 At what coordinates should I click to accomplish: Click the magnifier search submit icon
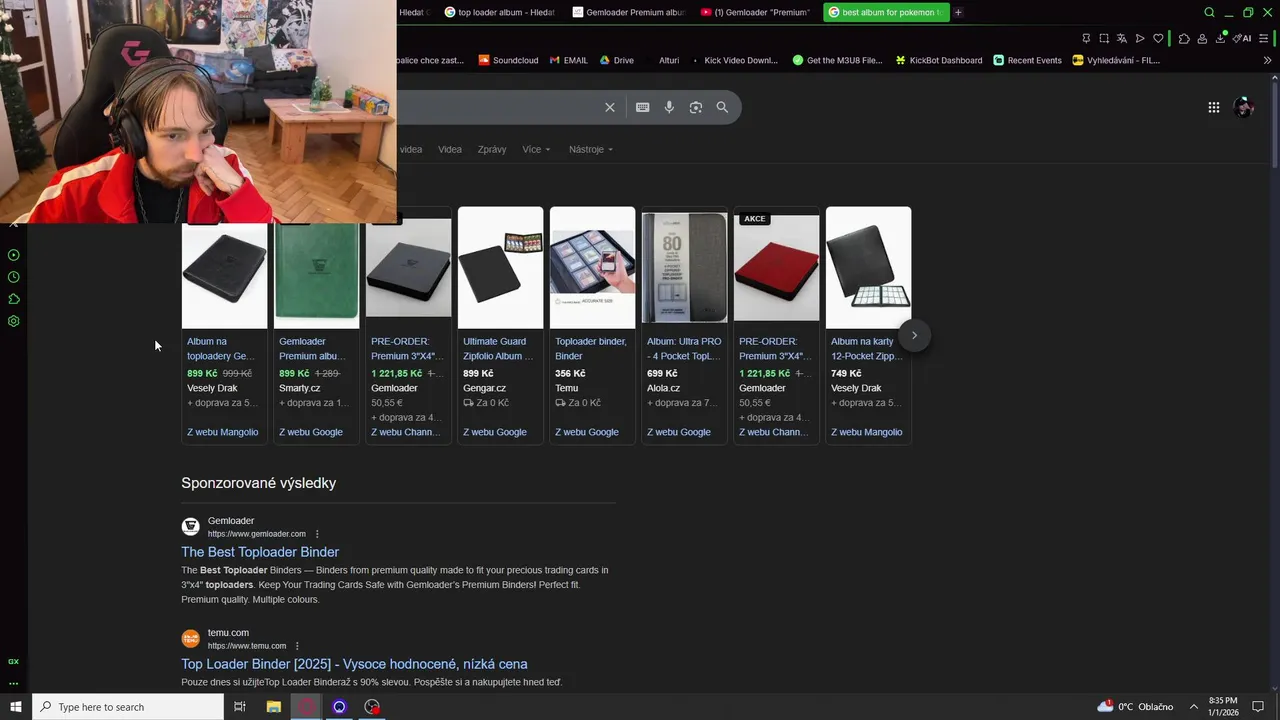click(x=722, y=107)
